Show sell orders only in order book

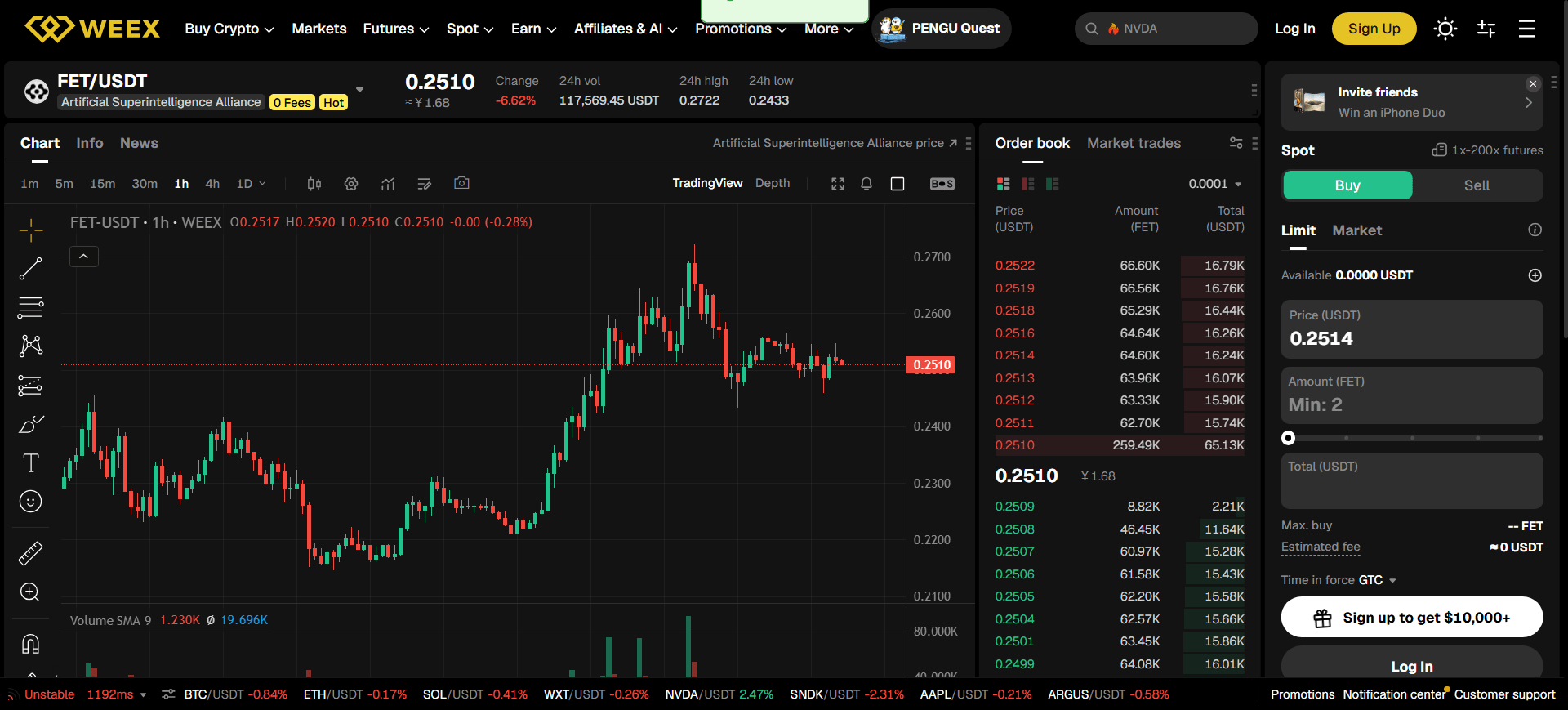[1028, 184]
